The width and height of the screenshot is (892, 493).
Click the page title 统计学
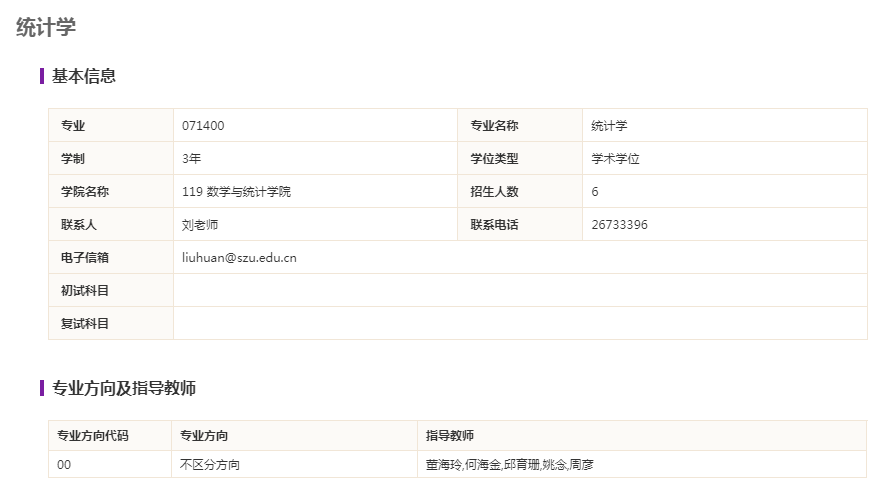[46, 27]
